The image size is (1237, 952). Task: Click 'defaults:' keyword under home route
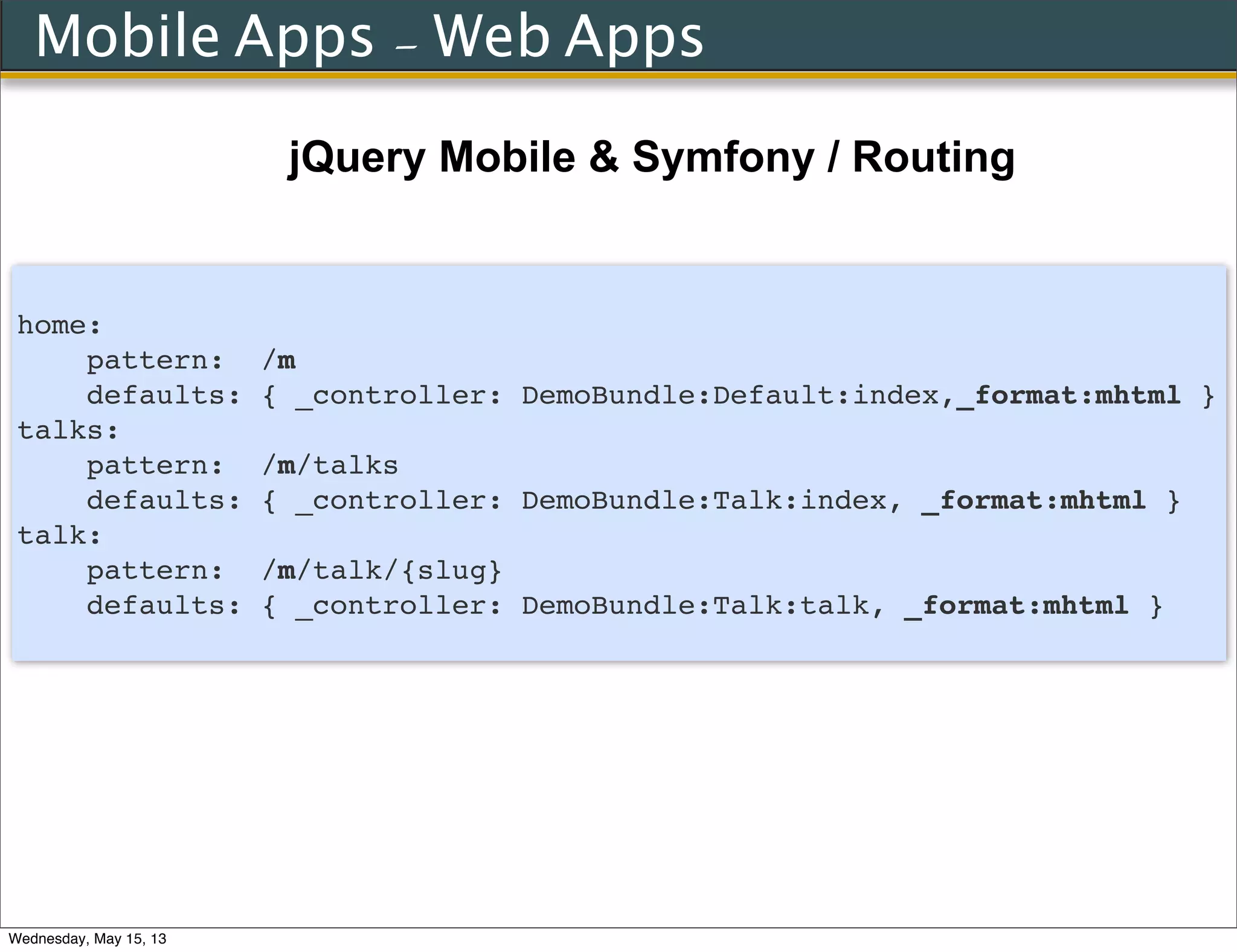163,396
